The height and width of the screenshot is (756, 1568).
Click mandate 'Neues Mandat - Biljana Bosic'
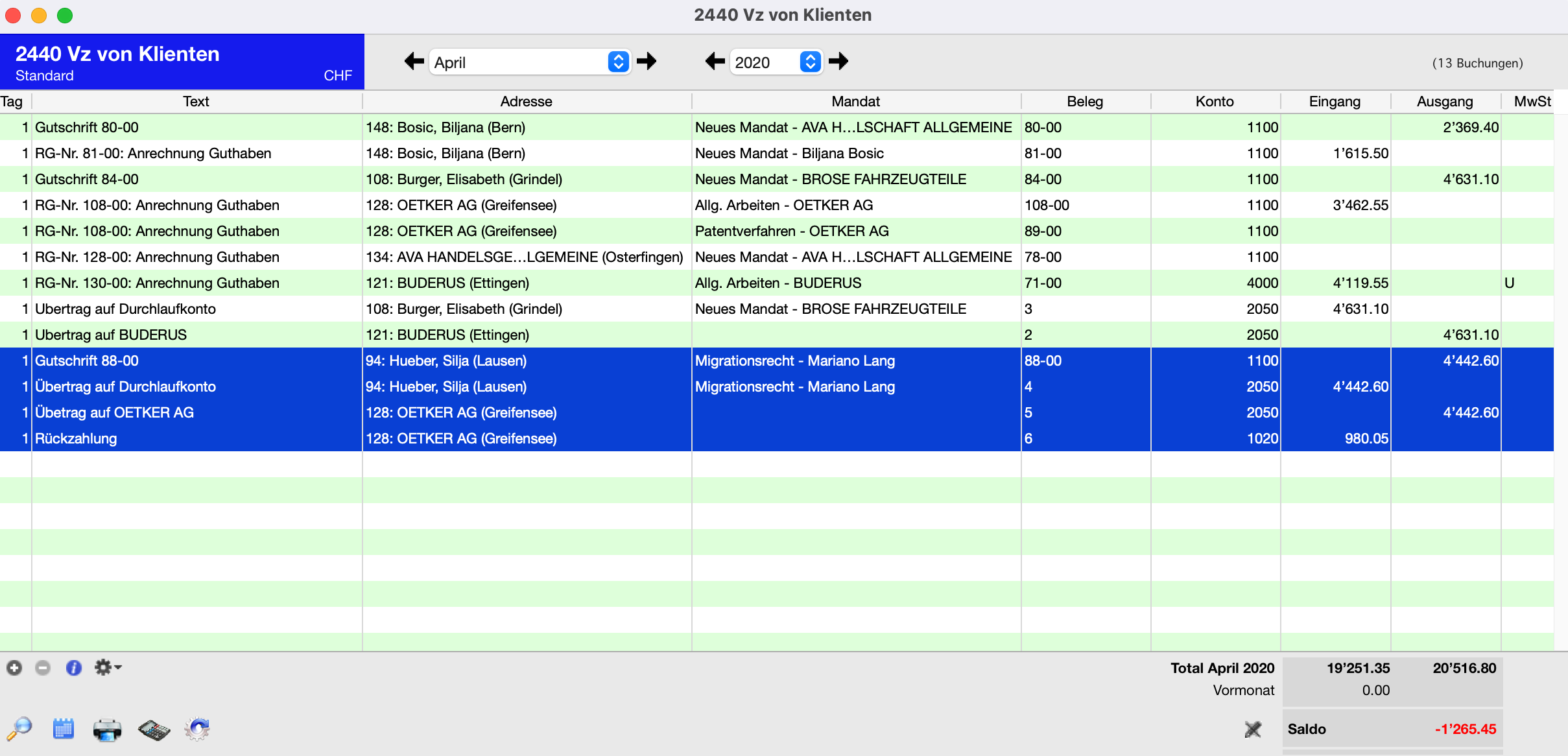pyautogui.click(x=789, y=153)
